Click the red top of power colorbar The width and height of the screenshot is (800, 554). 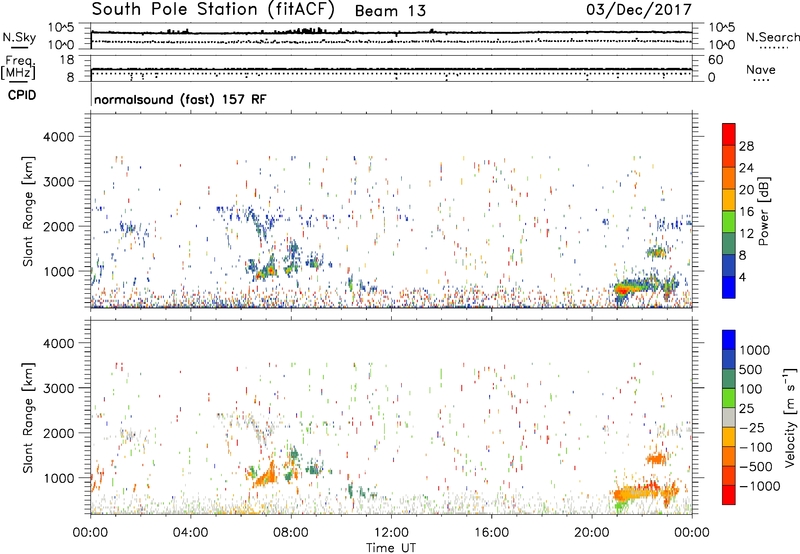tap(729, 134)
